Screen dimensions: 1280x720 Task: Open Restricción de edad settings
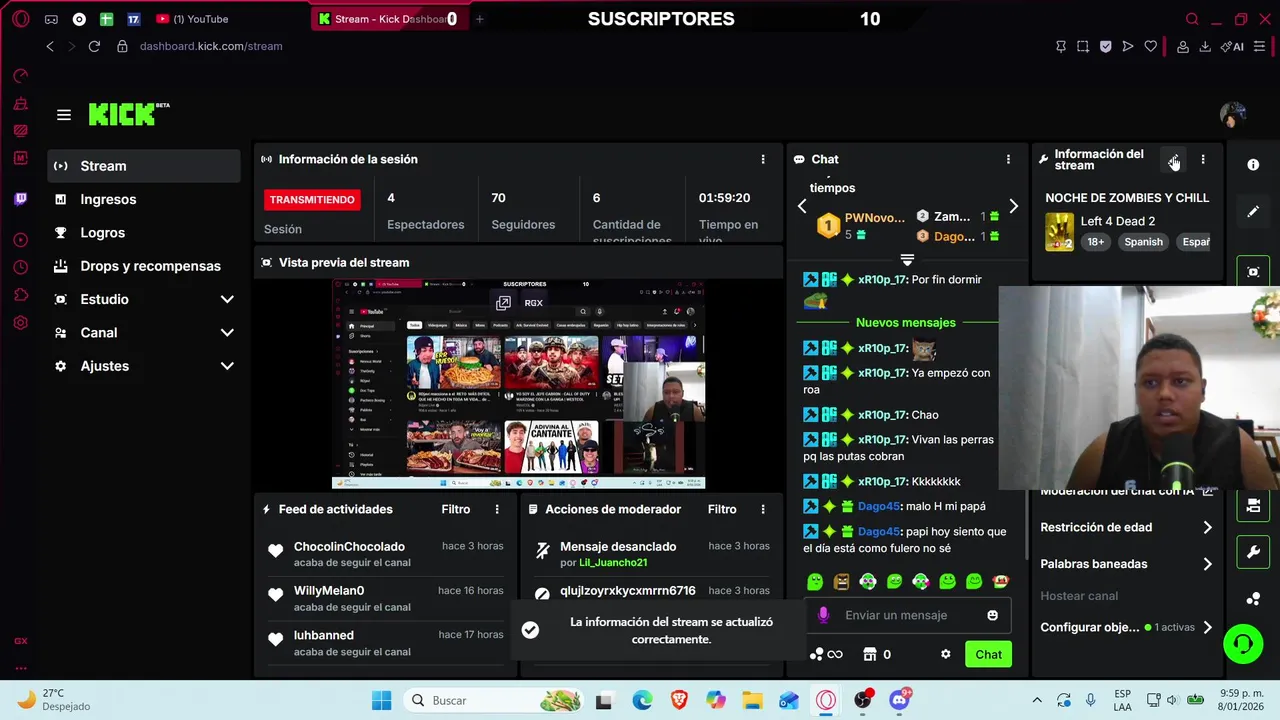(1126, 527)
